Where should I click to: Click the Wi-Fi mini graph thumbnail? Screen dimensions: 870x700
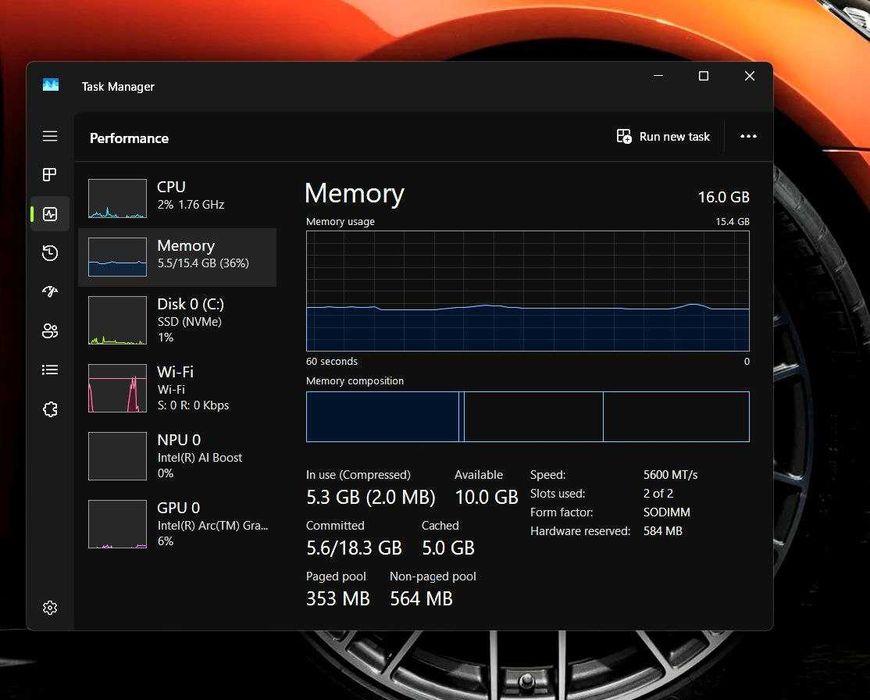(x=118, y=388)
